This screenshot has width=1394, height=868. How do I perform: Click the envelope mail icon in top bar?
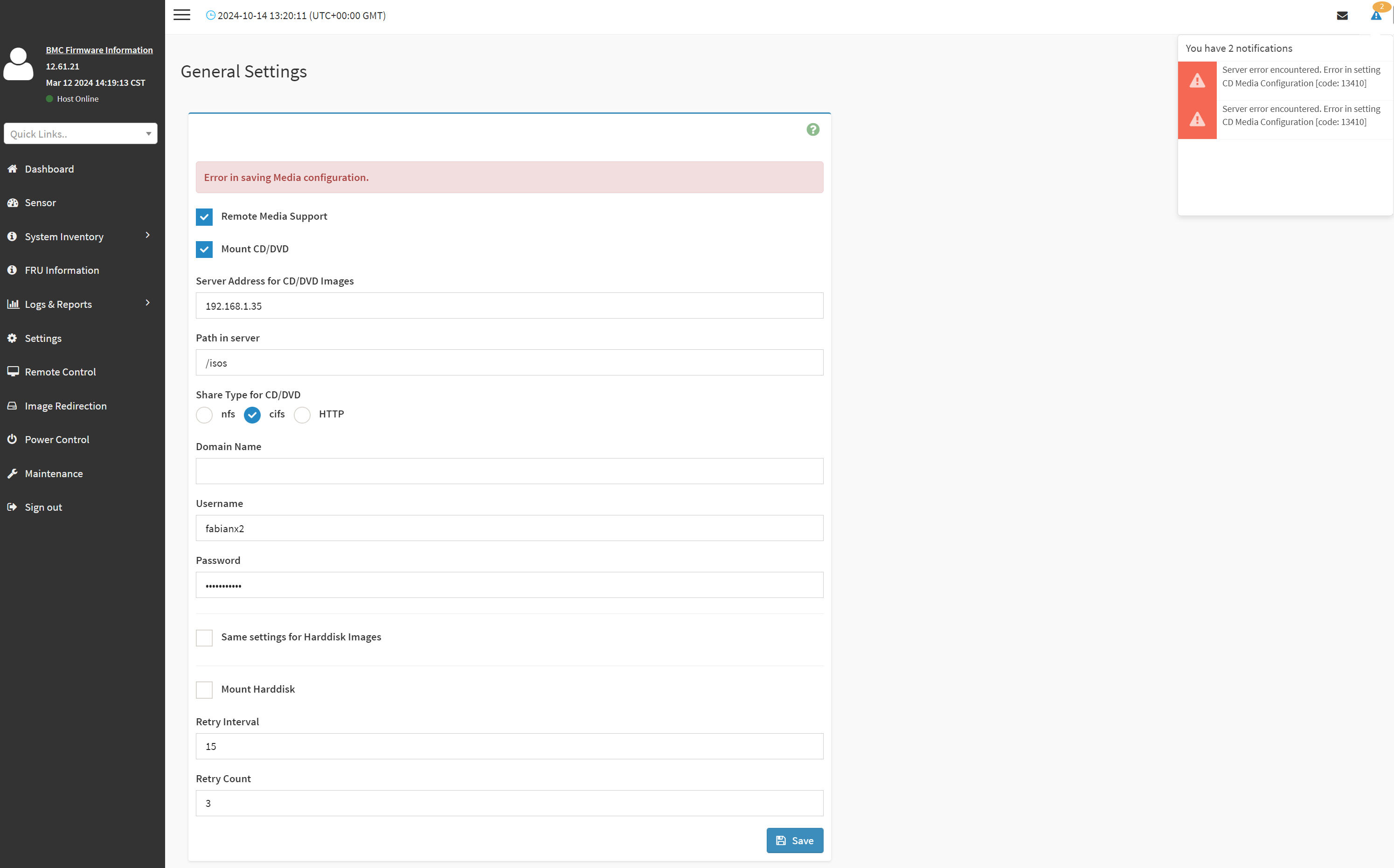click(x=1342, y=15)
